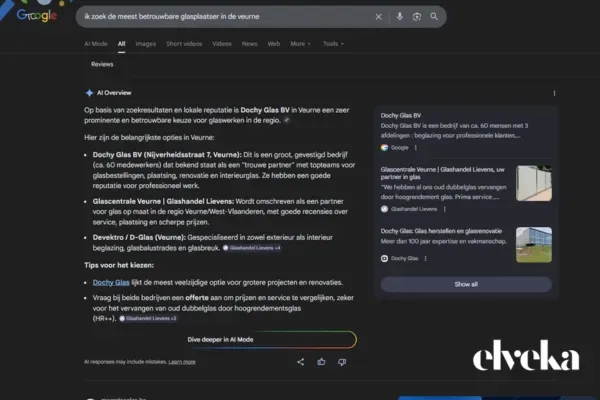
Task: Switch to Images tab
Action: pos(145,44)
